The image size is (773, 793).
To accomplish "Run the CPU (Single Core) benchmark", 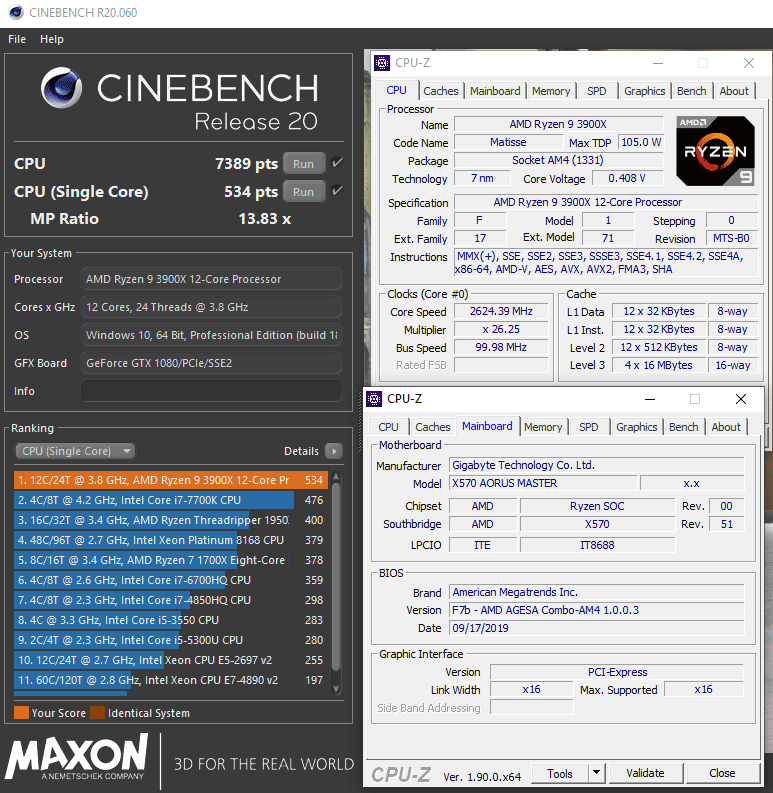I will click(304, 192).
